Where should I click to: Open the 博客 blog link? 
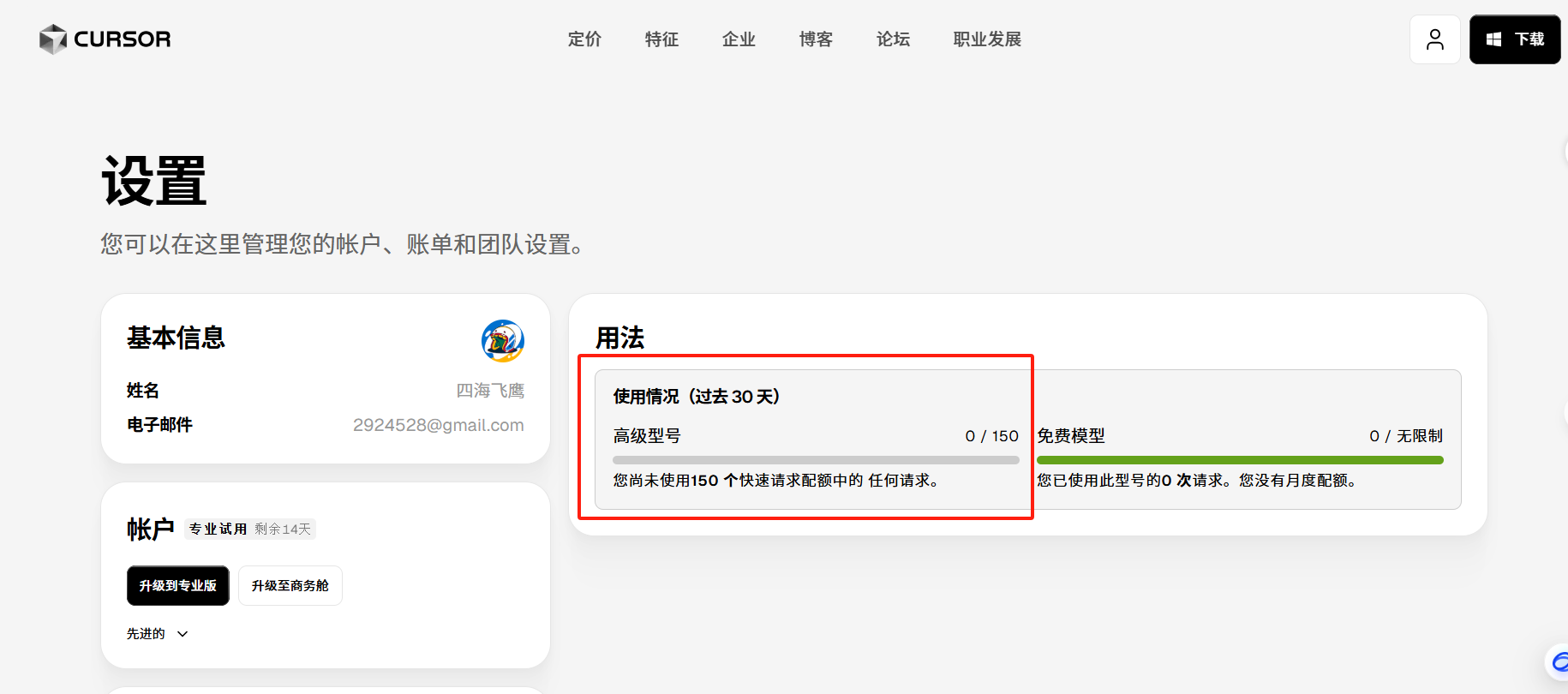coord(816,39)
